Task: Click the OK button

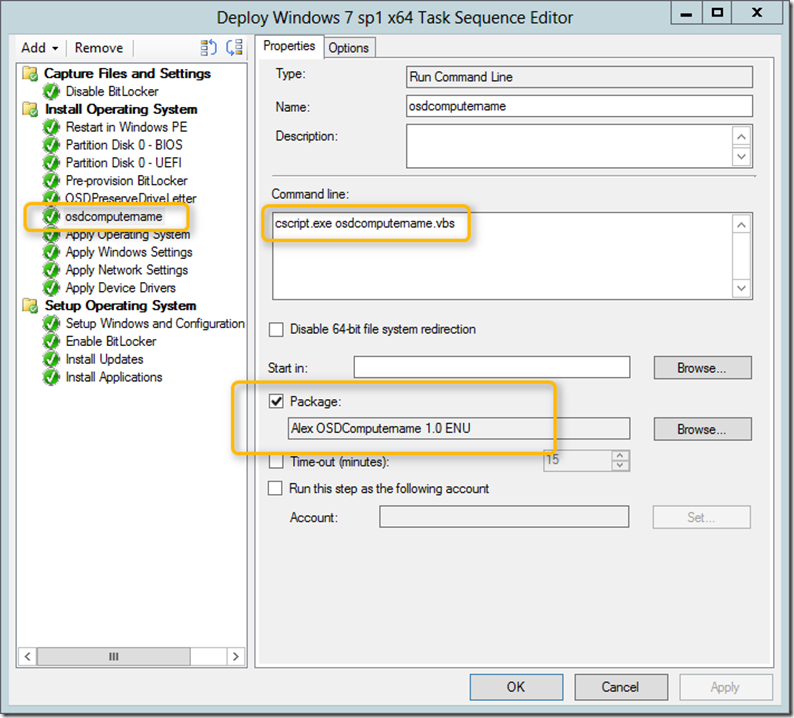Action: (x=516, y=687)
